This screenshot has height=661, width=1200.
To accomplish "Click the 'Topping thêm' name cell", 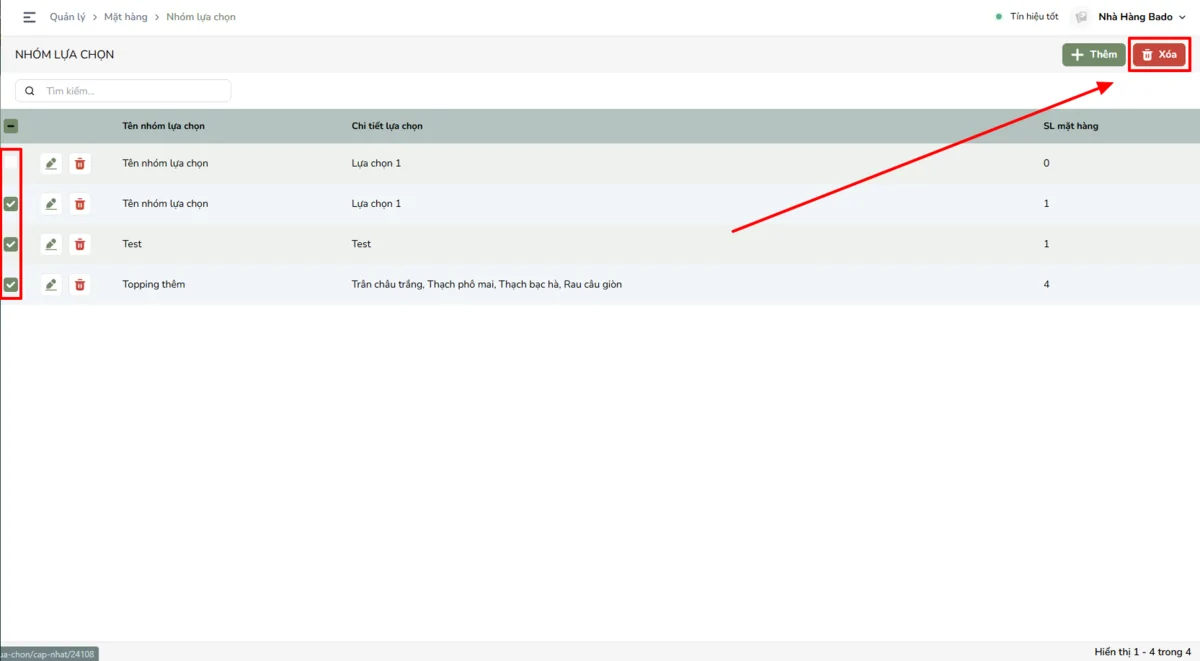I will coord(154,285).
